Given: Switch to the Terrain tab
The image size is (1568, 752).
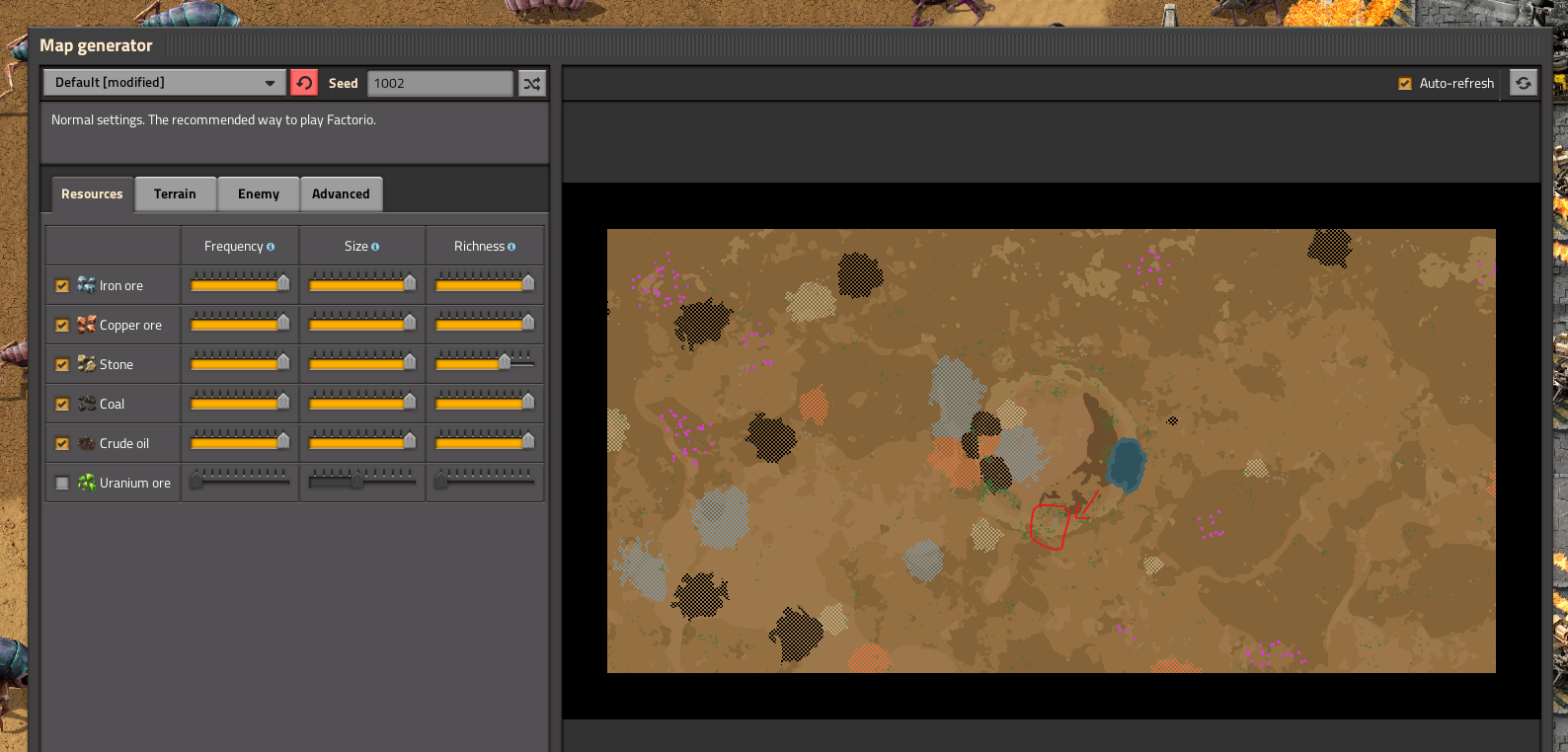Looking at the screenshot, I should coord(175,194).
